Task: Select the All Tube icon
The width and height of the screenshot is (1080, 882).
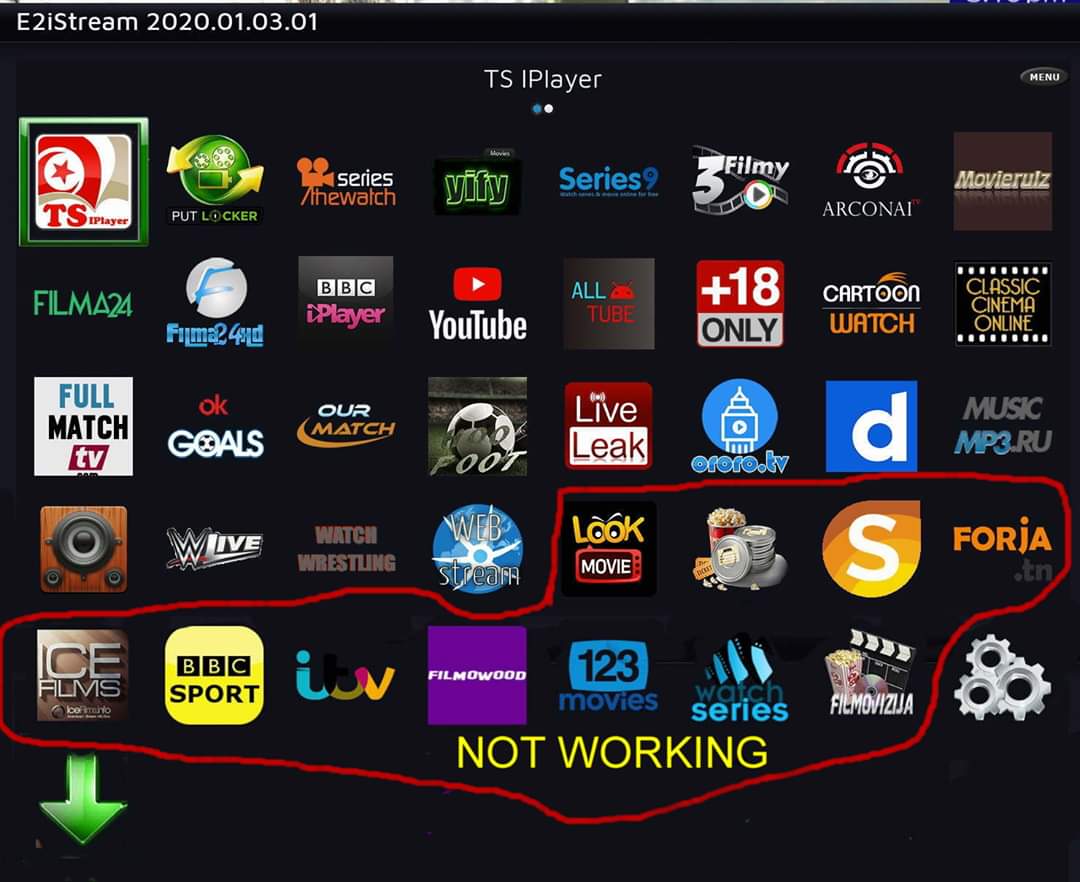Action: [609, 304]
